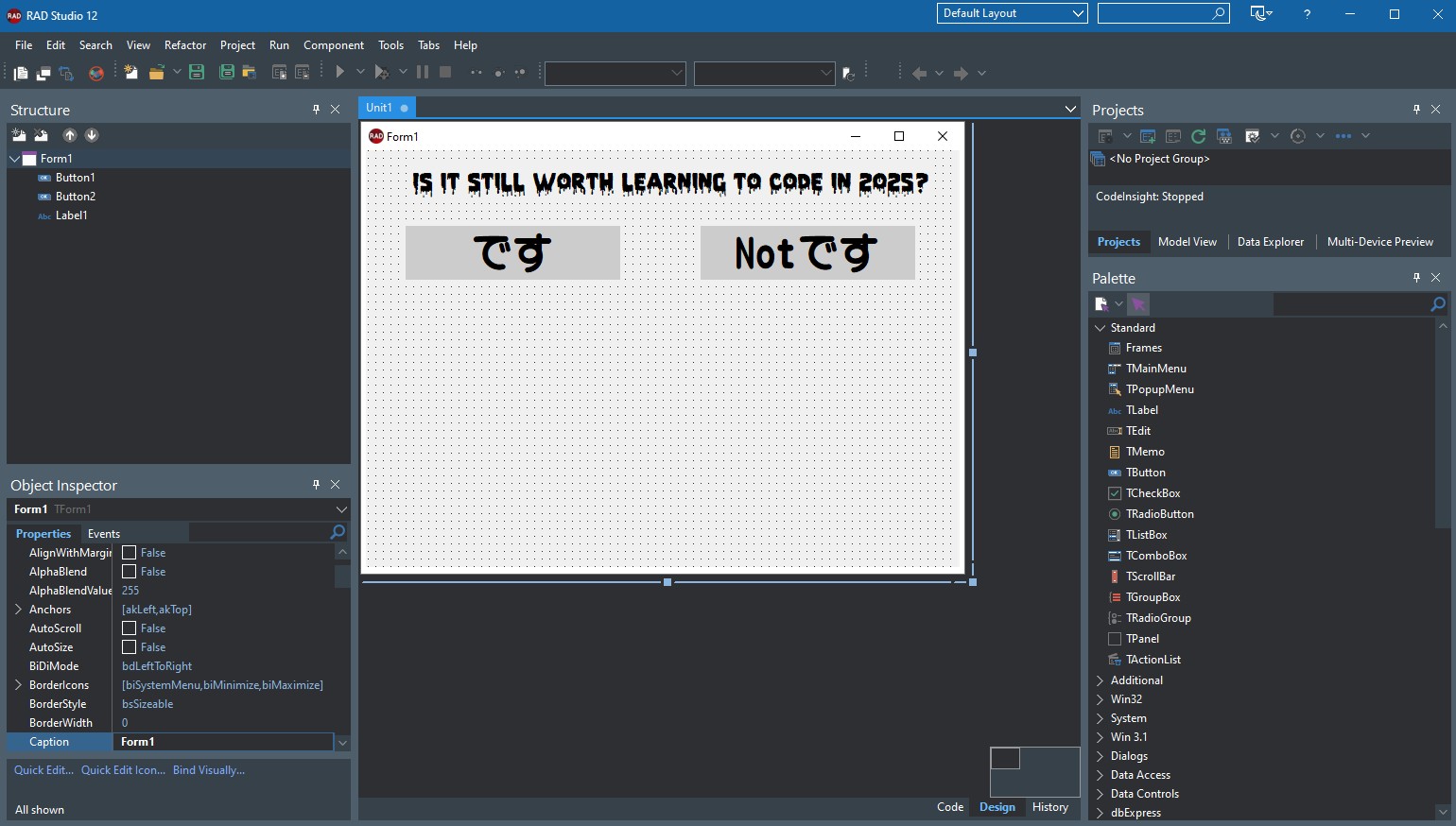Toggle the AlphaBlend checkbox
This screenshot has height=826, width=1456.
130,572
